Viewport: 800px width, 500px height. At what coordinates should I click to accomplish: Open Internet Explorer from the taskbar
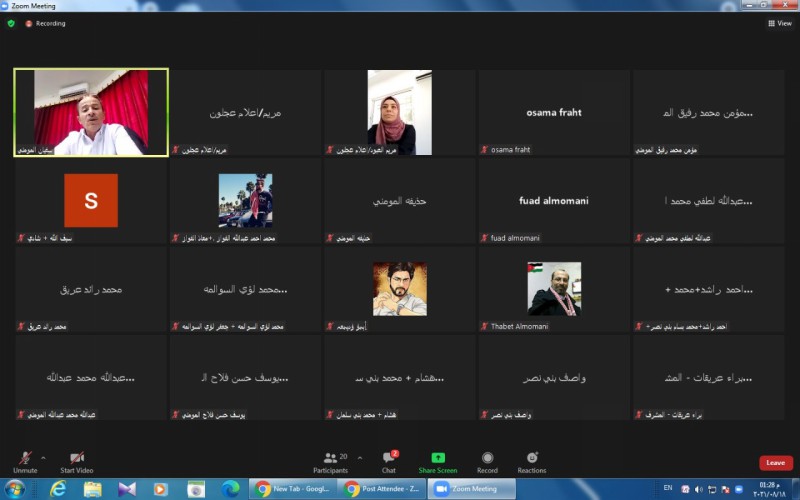pos(58,489)
